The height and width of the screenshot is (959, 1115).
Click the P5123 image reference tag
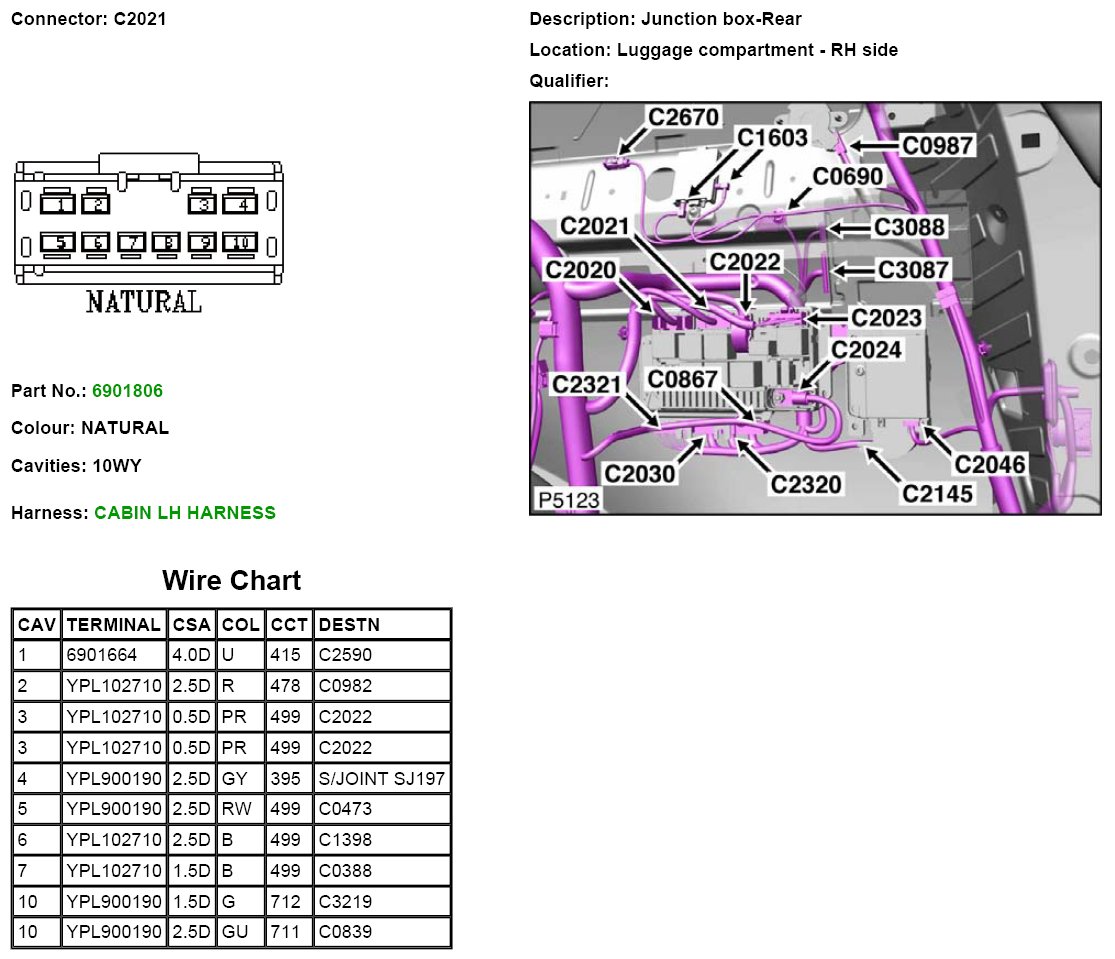(566, 499)
